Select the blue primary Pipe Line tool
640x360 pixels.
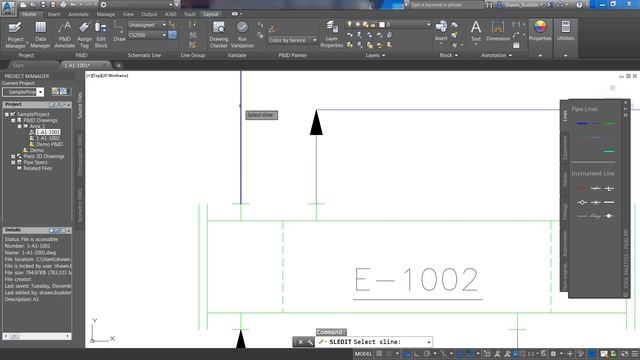point(583,123)
